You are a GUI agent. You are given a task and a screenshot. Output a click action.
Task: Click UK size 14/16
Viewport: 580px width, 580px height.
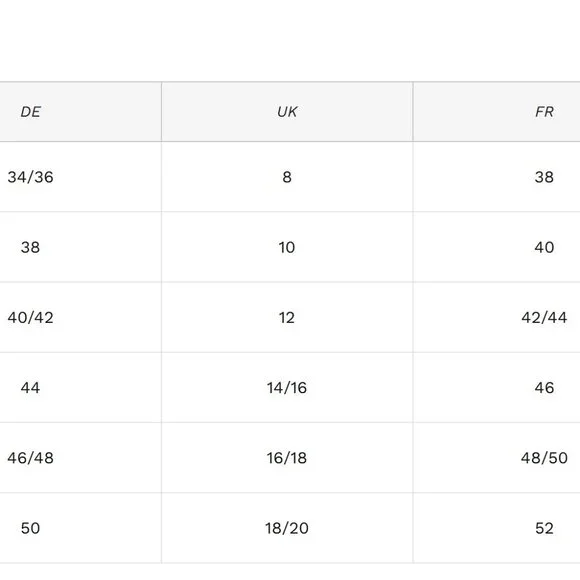(287, 388)
